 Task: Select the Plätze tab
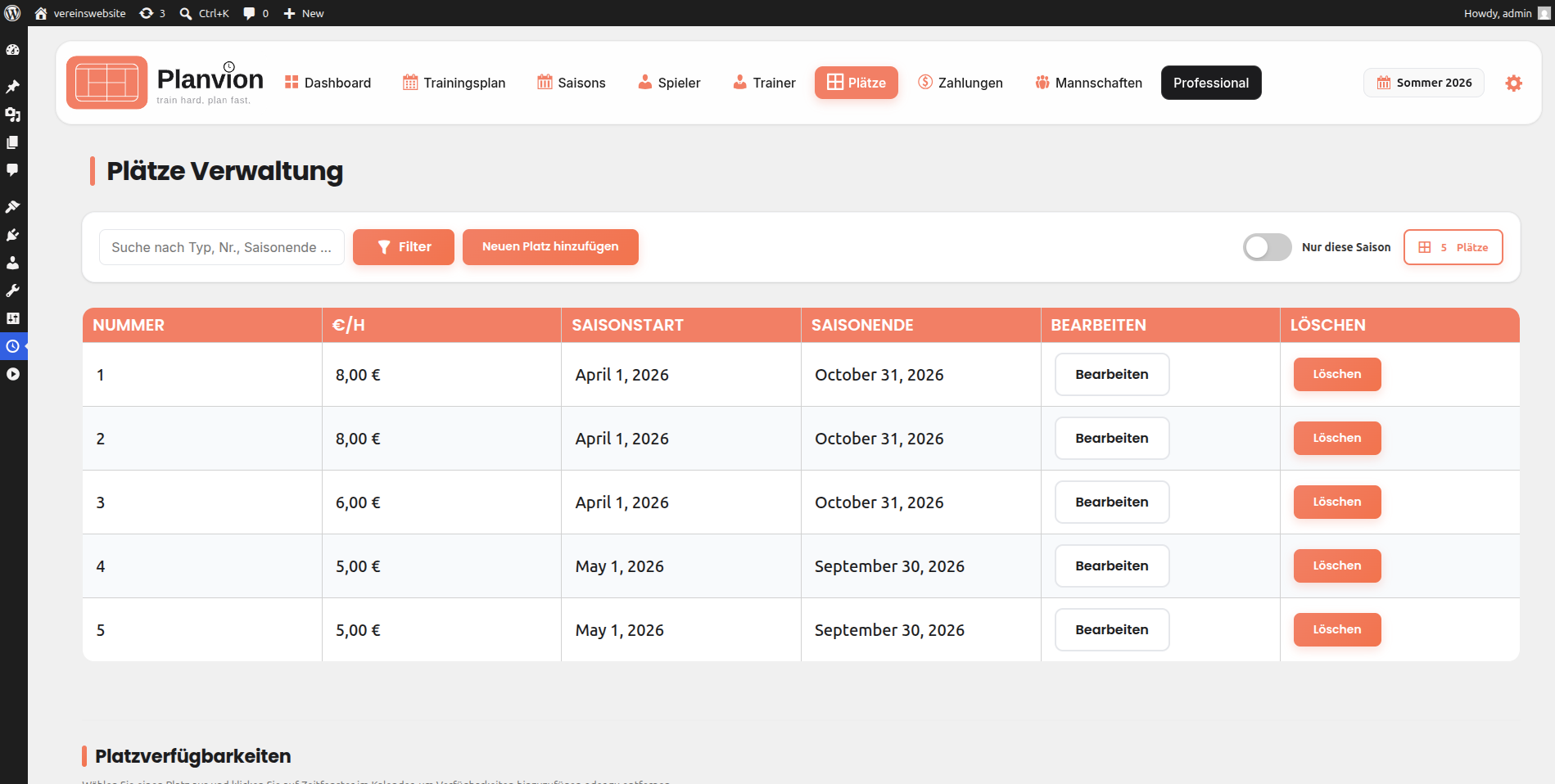coord(857,83)
